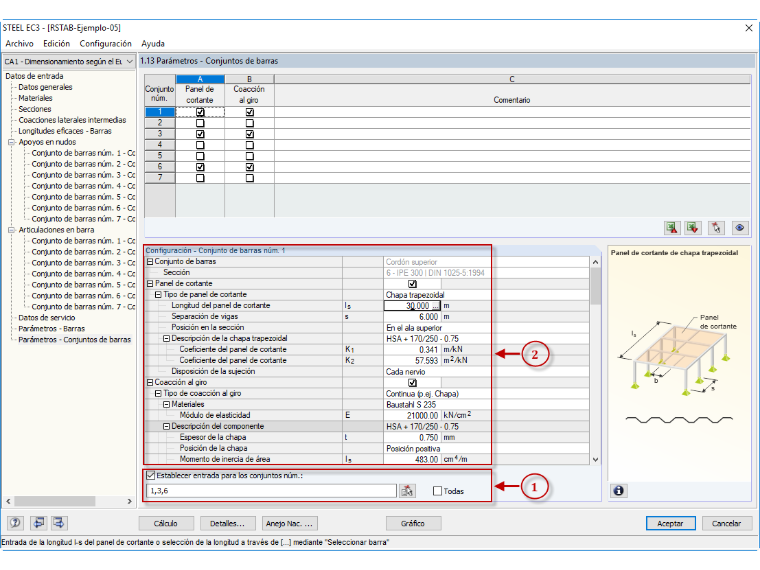Open the Configuración menu
The height and width of the screenshot is (570, 760).
coord(106,44)
